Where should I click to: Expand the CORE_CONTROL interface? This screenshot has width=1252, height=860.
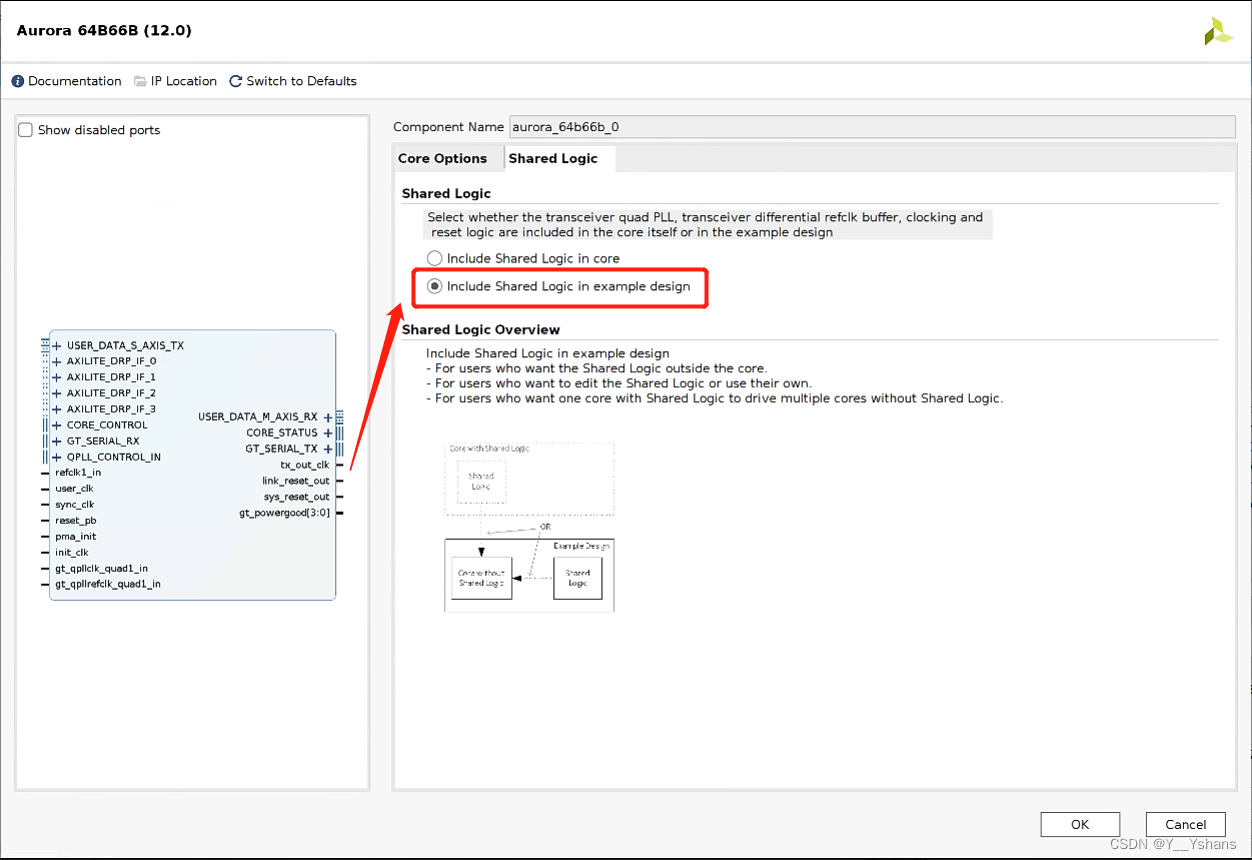57,425
